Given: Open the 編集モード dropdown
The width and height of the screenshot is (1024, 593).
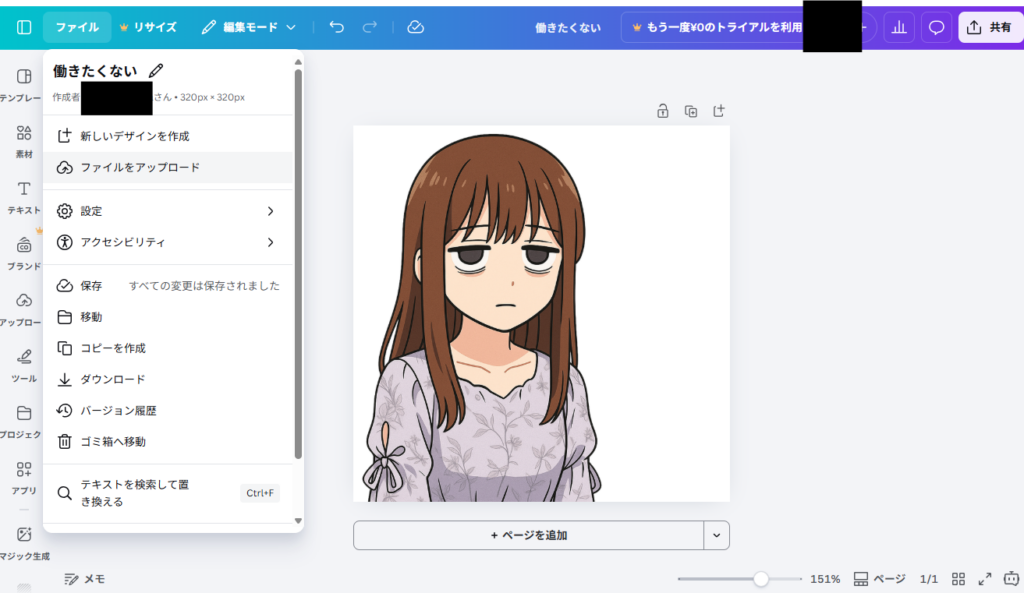Looking at the screenshot, I should [x=249, y=27].
